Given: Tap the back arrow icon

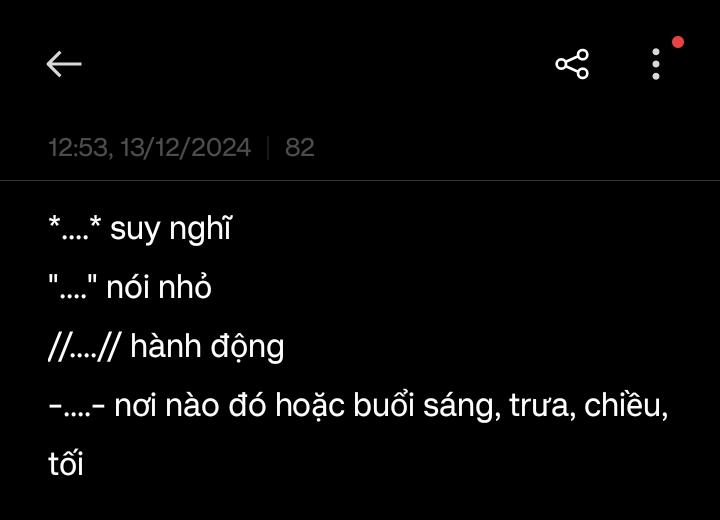Looking at the screenshot, I should click(x=64, y=64).
